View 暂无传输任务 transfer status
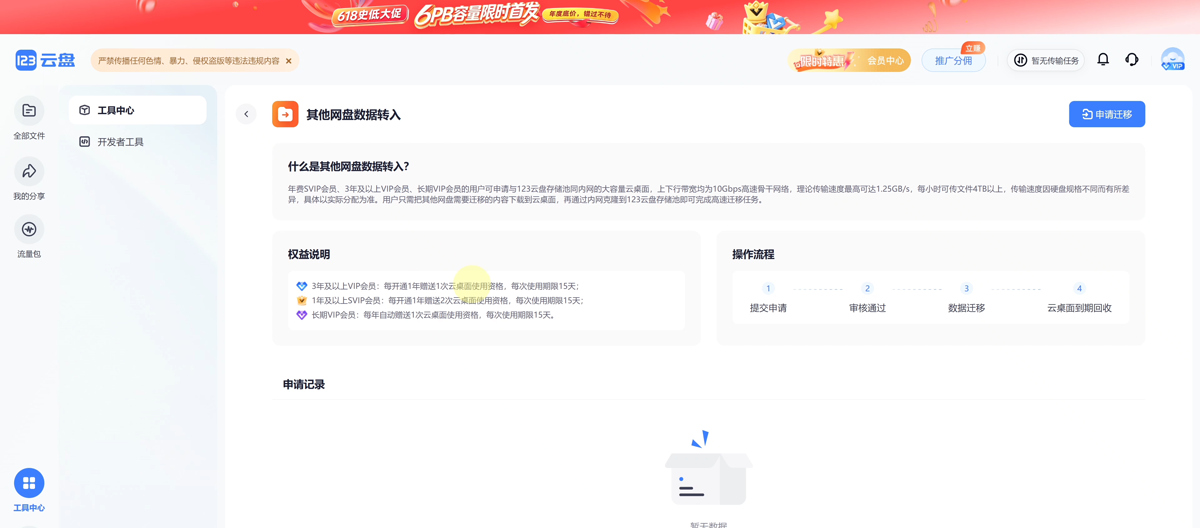The height and width of the screenshot is (528, 1200). pos(1046,60)
